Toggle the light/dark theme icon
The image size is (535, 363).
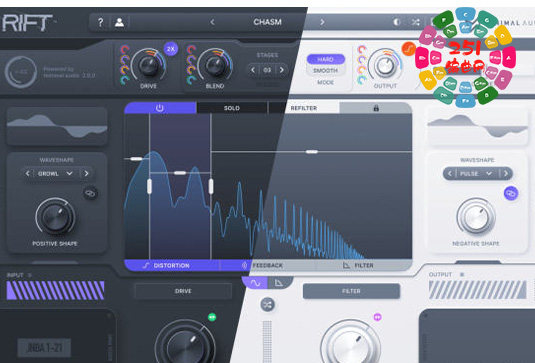[x=397, y=22]
